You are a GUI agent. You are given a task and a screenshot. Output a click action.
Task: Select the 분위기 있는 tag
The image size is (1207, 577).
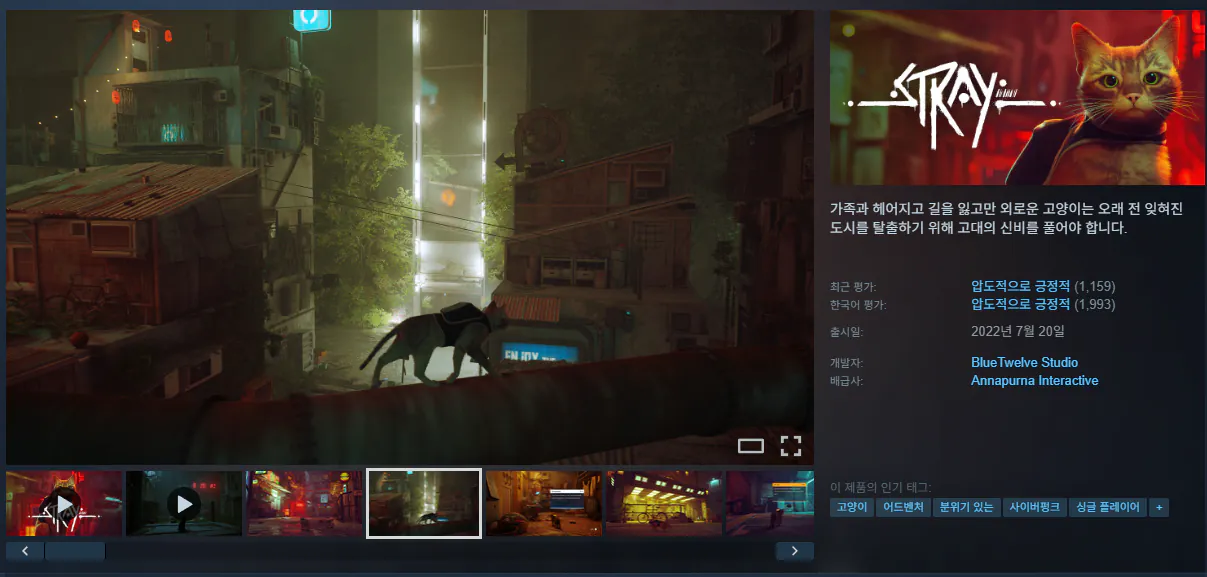tap(966, 507)
